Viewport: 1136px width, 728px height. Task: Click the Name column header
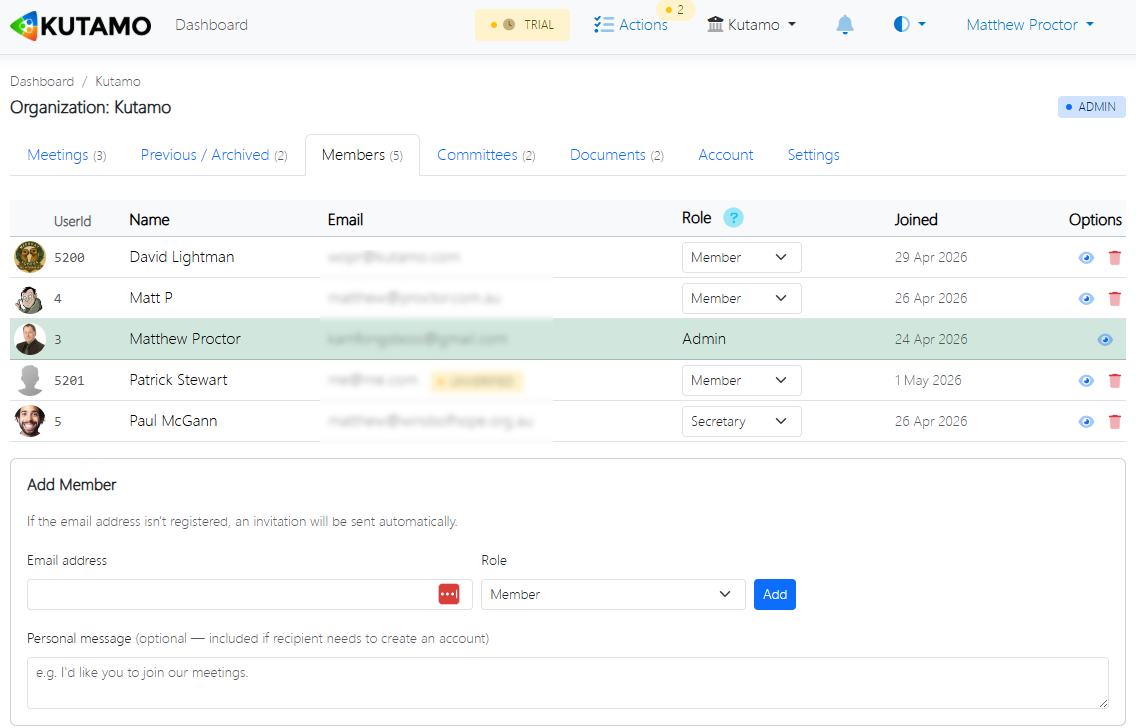[149, 219]
